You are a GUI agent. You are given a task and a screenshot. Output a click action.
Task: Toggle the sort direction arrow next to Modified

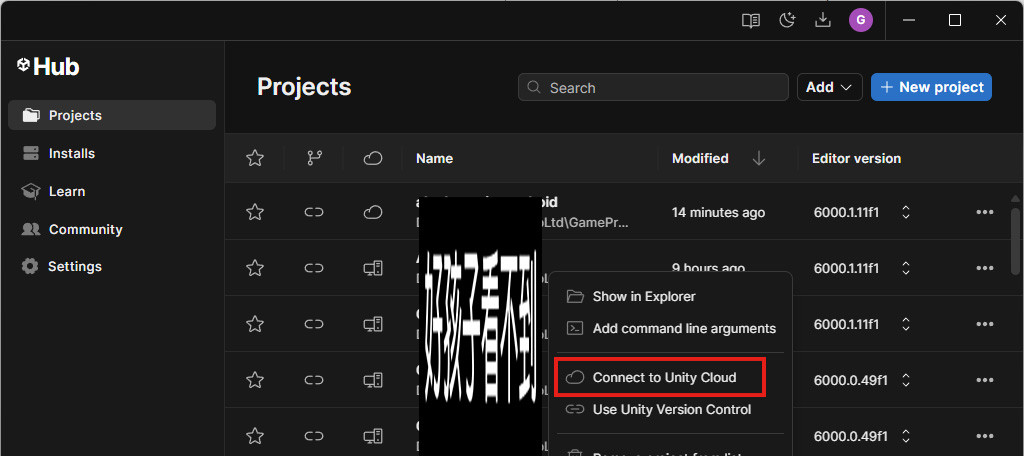(758, 158)
